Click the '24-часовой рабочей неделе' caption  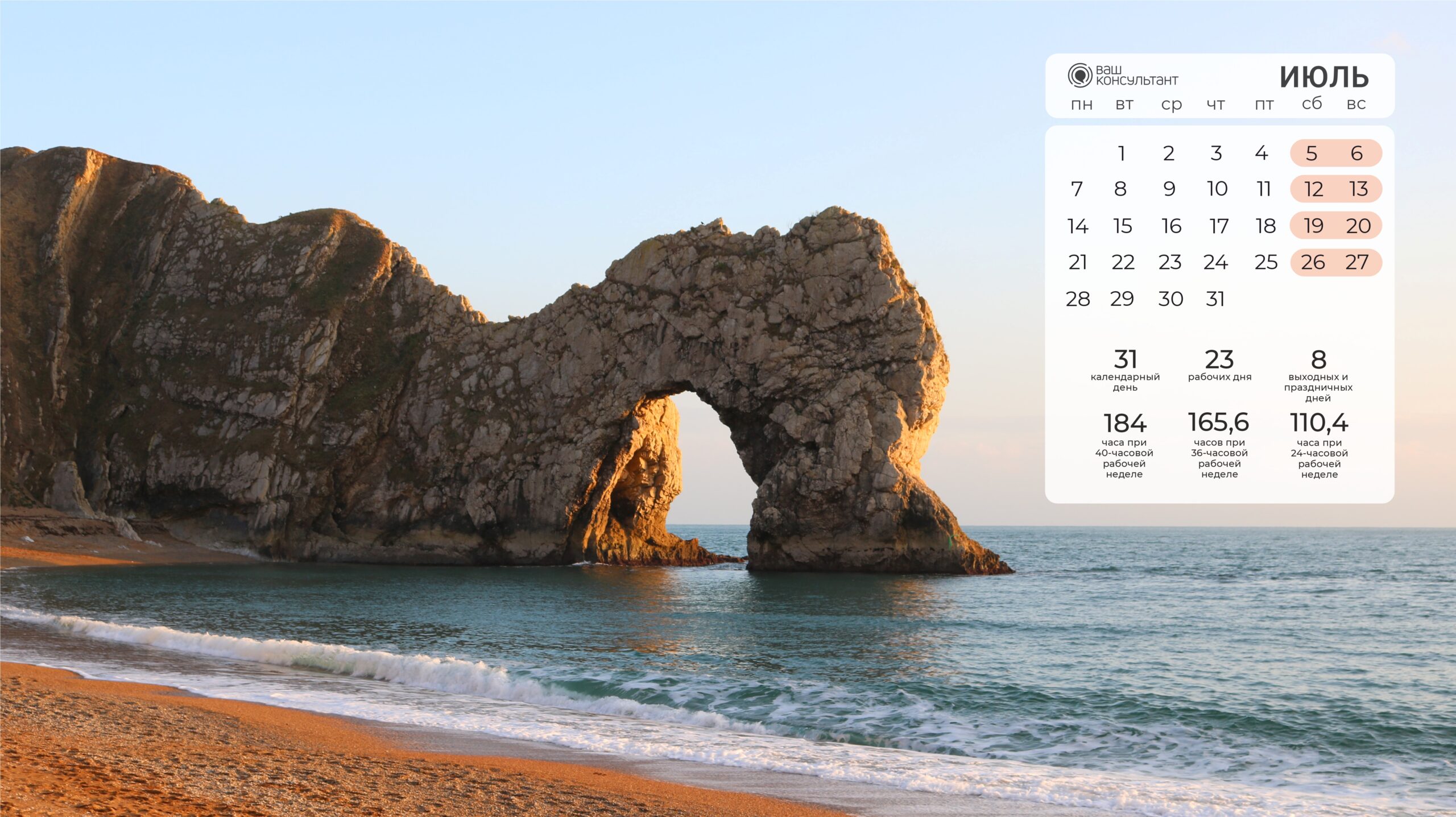[x=1319, y=464]
